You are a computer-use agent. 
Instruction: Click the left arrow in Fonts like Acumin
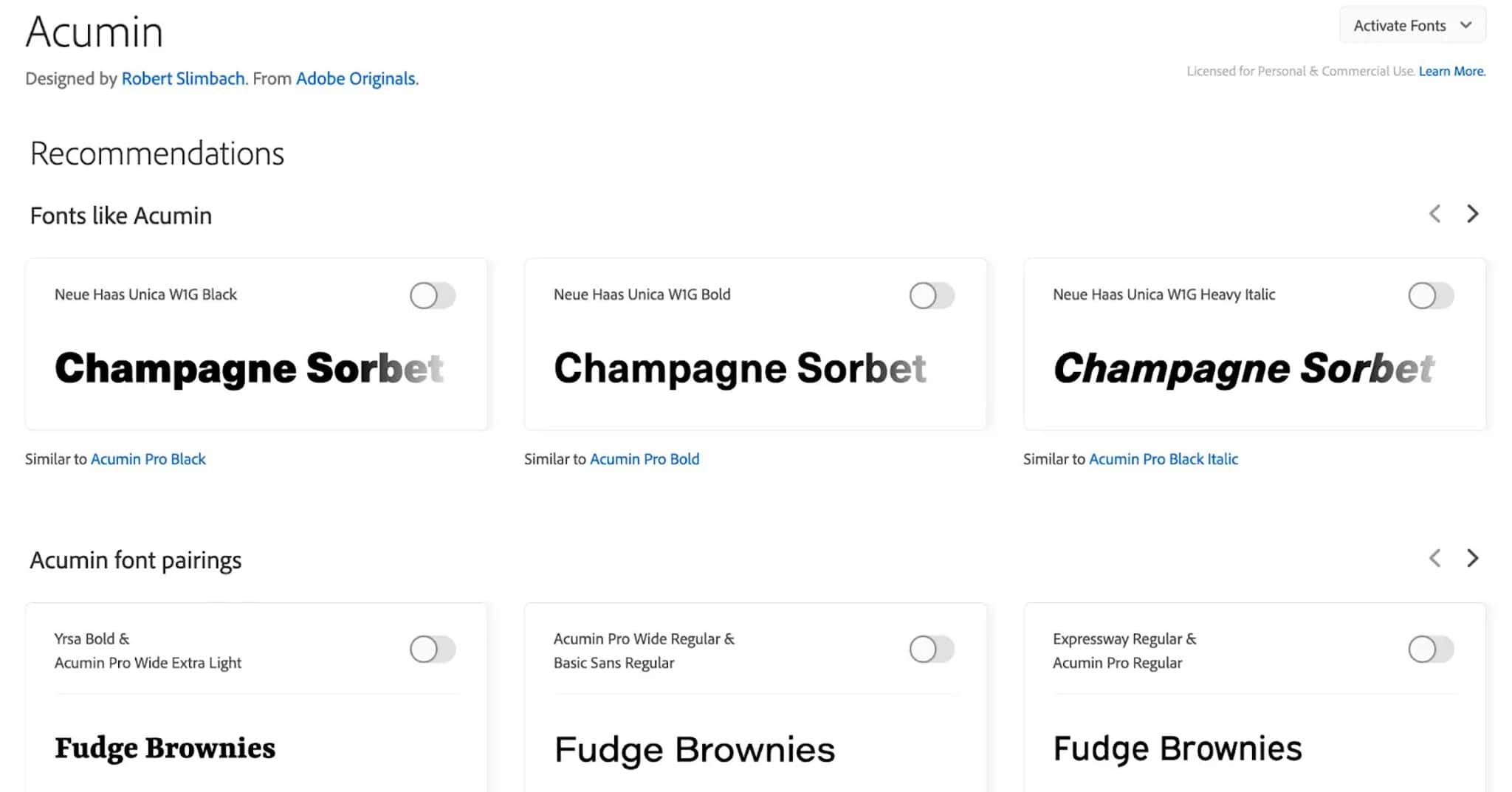point(1434,214)
